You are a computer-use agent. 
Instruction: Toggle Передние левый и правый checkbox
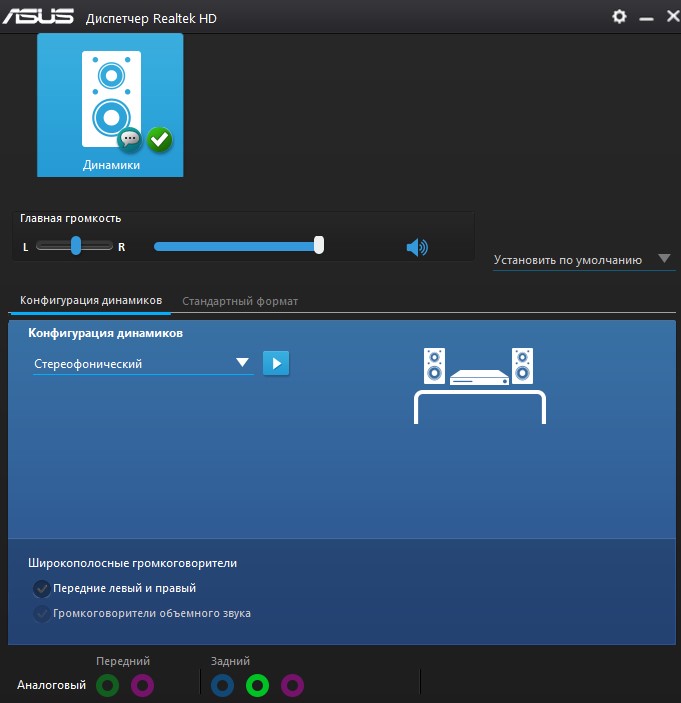point(42,588)
